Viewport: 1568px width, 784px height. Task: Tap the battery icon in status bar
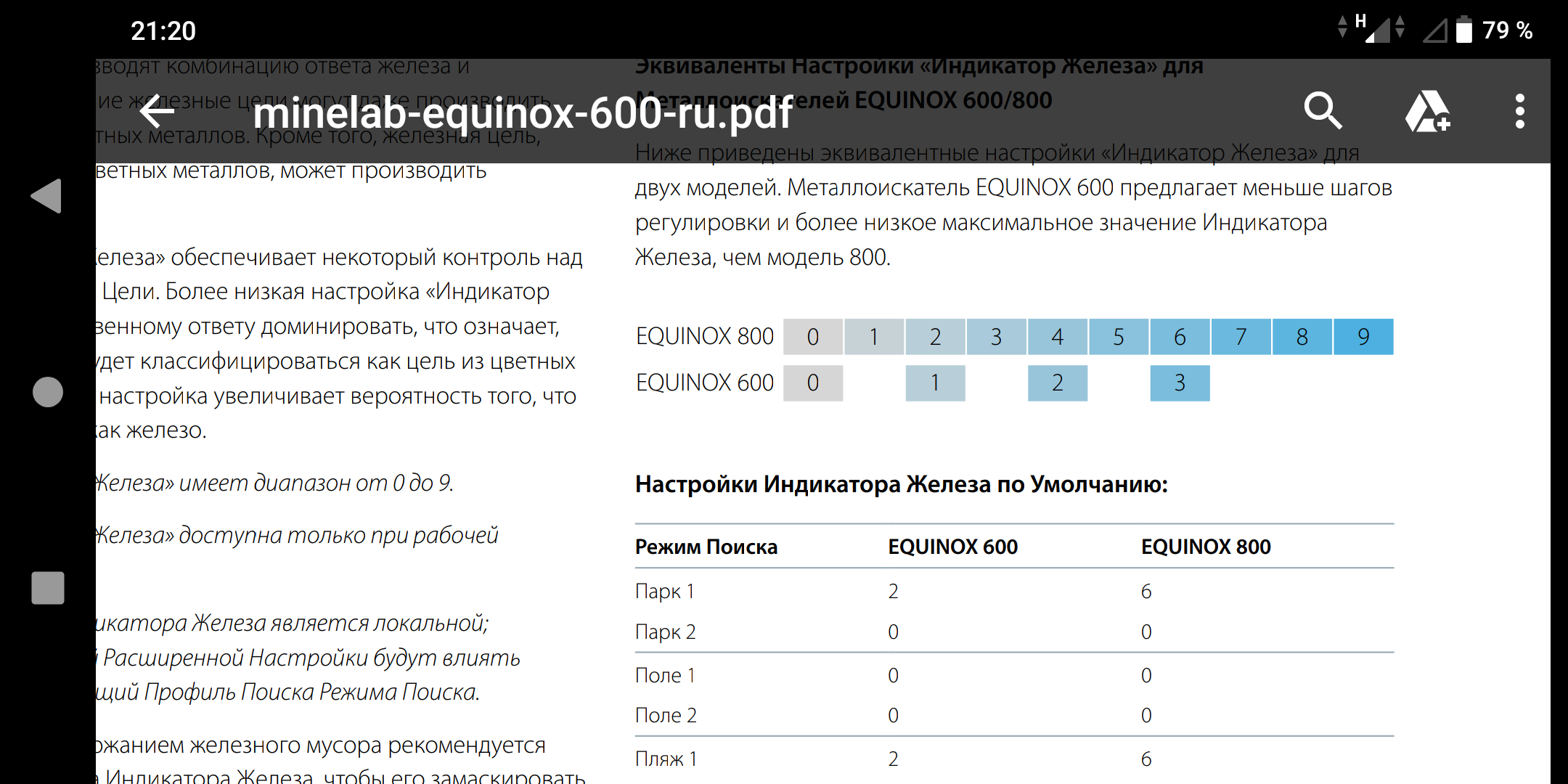1464,30
